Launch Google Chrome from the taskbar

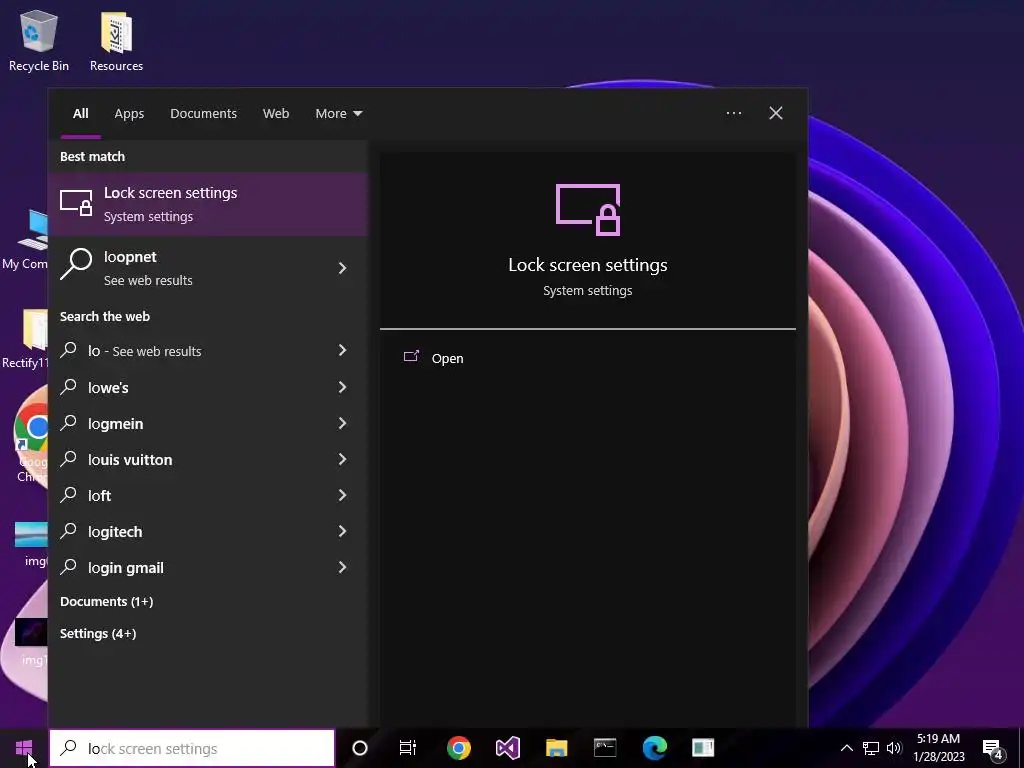(x=458, y=748)
